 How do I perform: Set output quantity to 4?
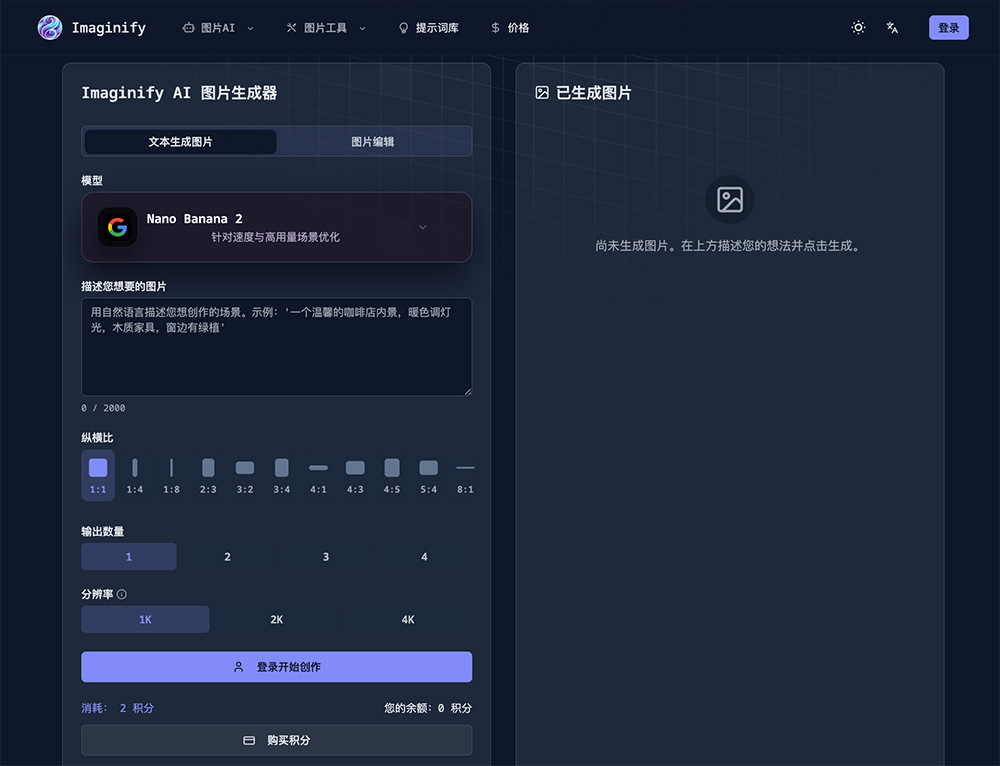[424, 556]
